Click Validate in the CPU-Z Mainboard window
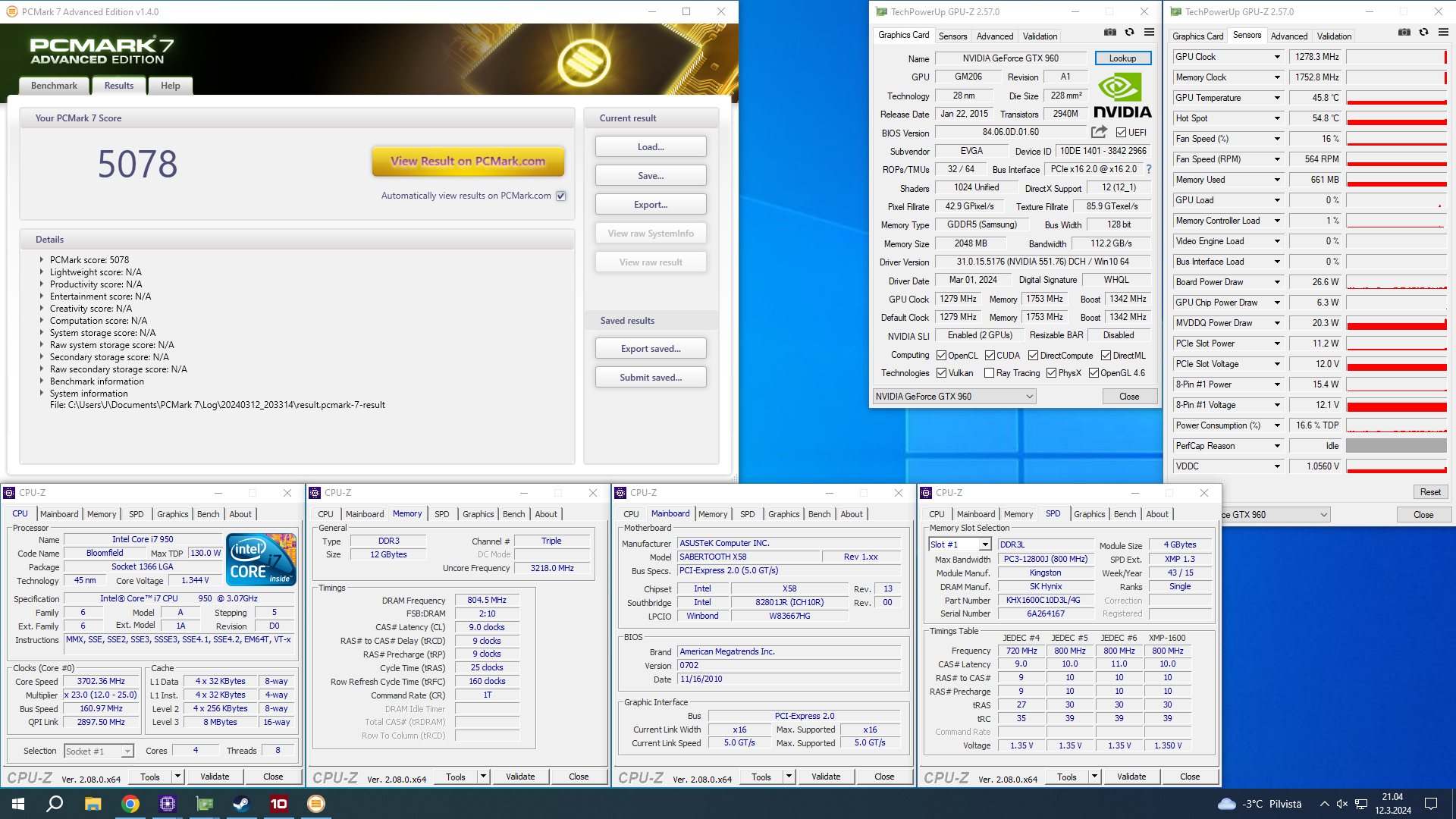 click(x=826, y=777)
